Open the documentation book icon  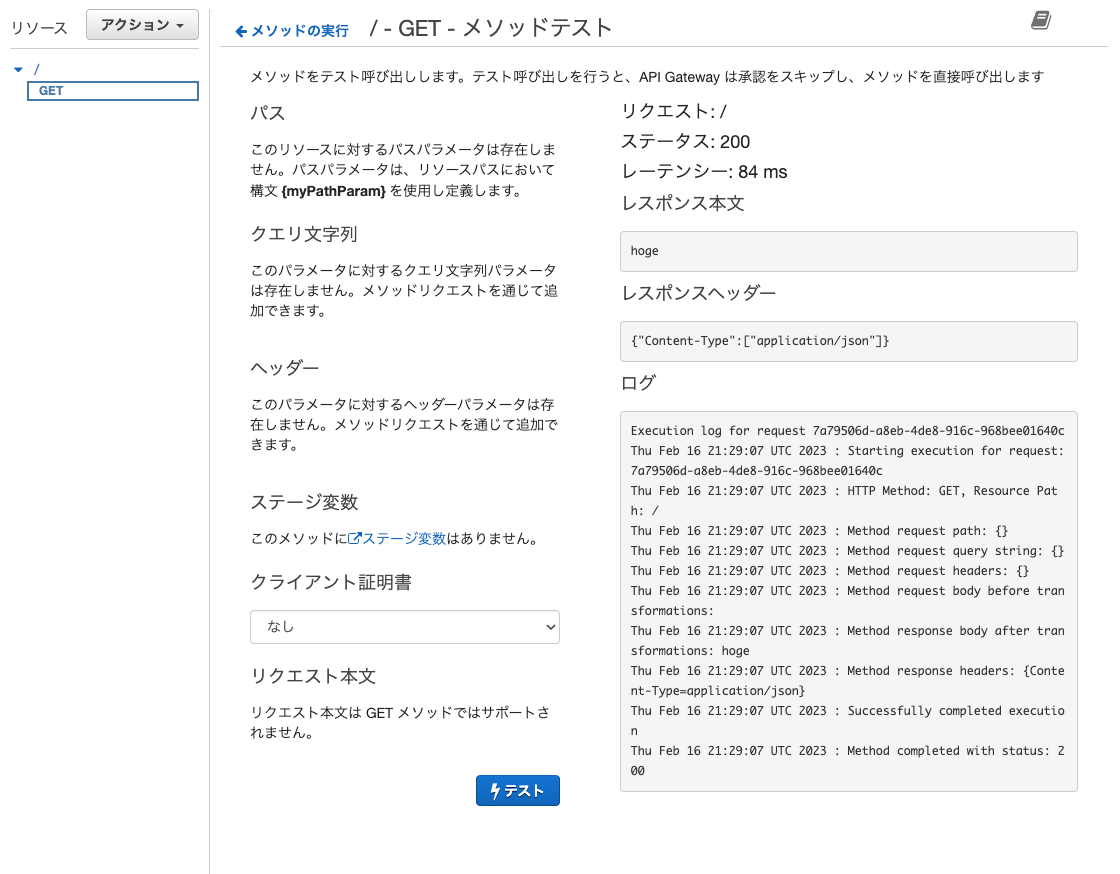pyautogui.click(x=1041, y=20)
